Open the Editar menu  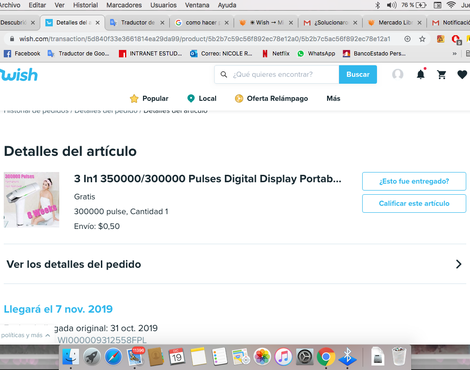(x=37, y=5)
